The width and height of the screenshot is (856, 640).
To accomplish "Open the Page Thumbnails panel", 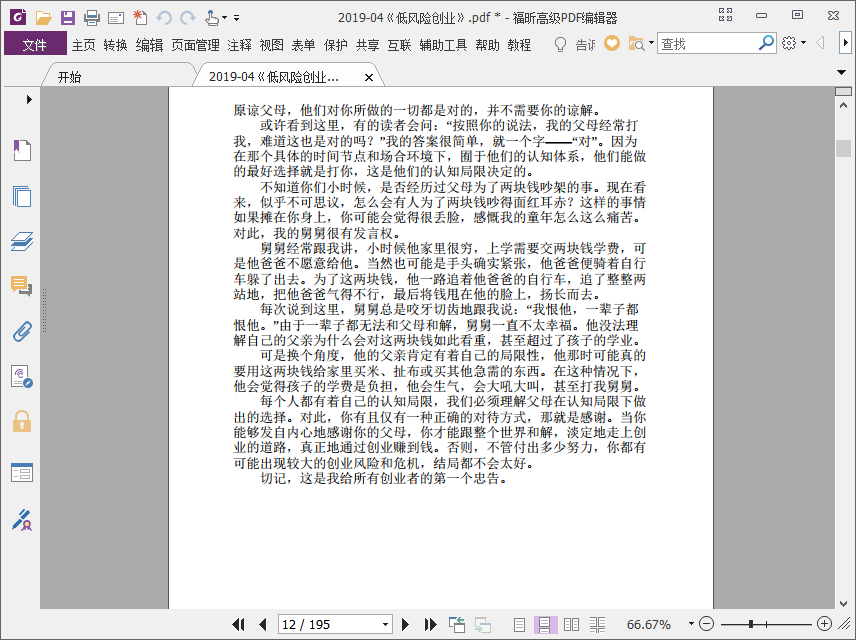I will (x=22, y=196).
